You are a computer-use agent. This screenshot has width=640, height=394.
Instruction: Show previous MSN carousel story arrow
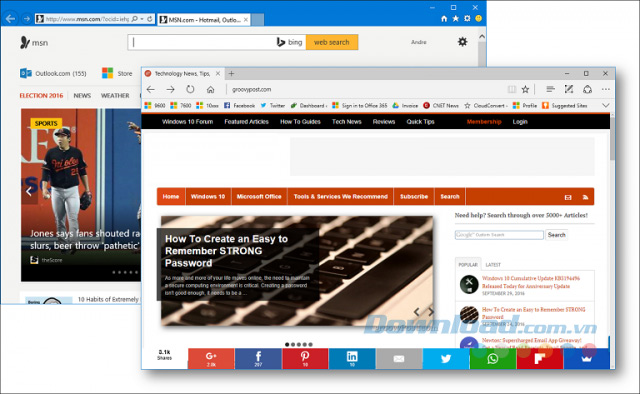point(29,191)
